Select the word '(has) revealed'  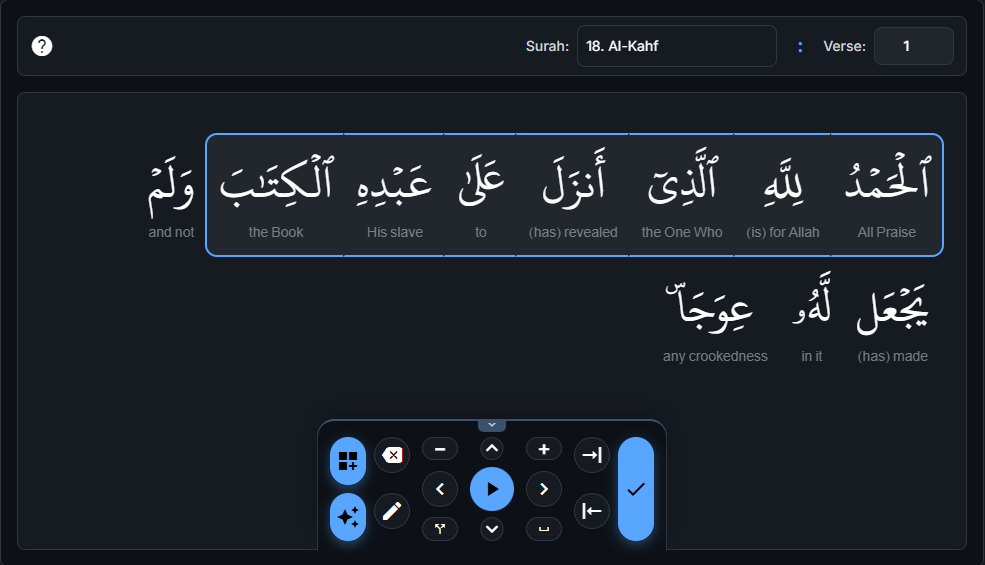pyautogui.click(x=573, y=195)
